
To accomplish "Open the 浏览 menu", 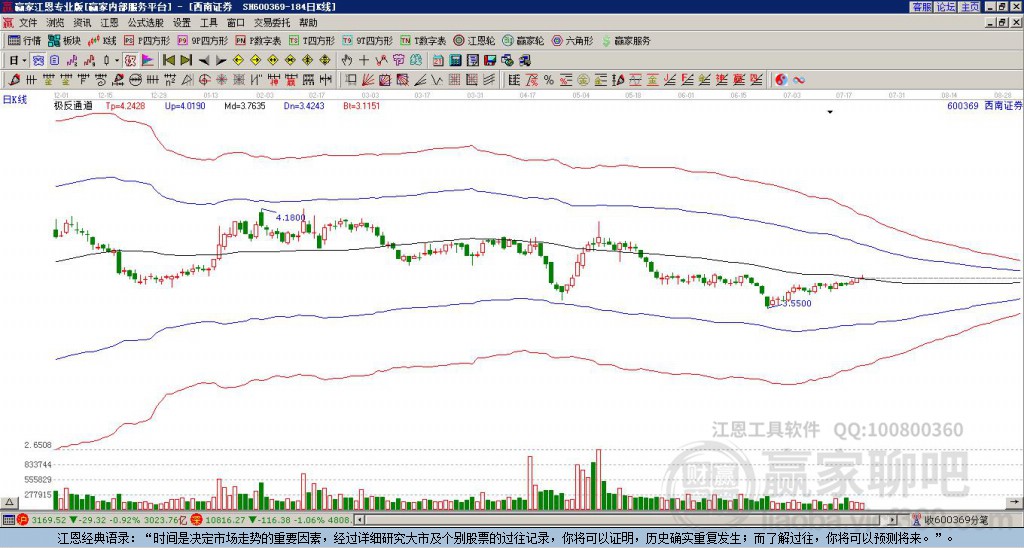I will (55, 23).
